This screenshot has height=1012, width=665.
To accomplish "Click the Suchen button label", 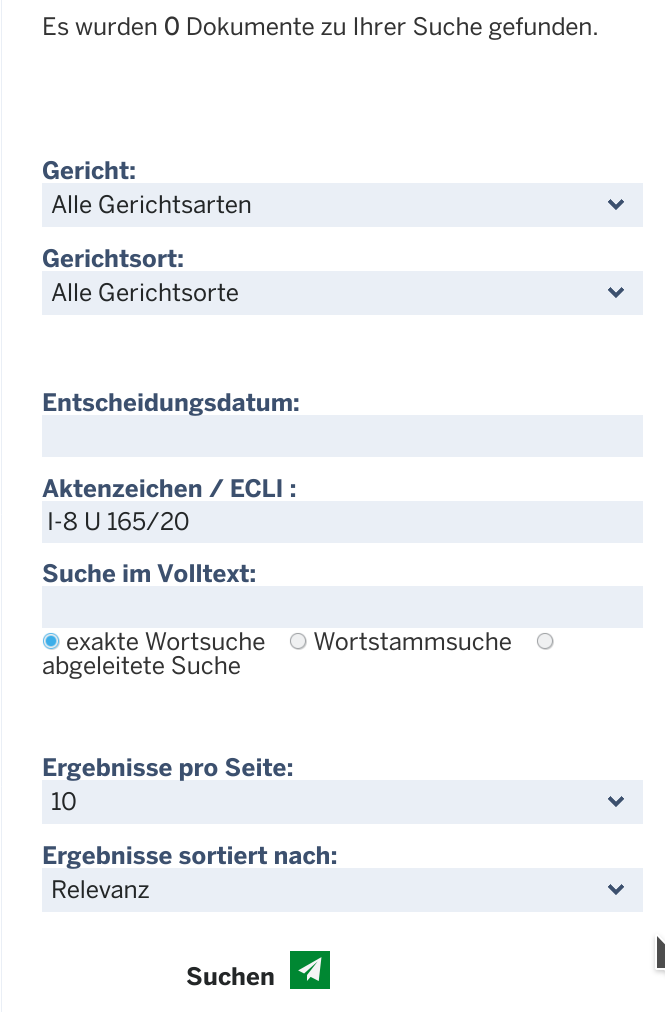I will (x=230, y=977).
